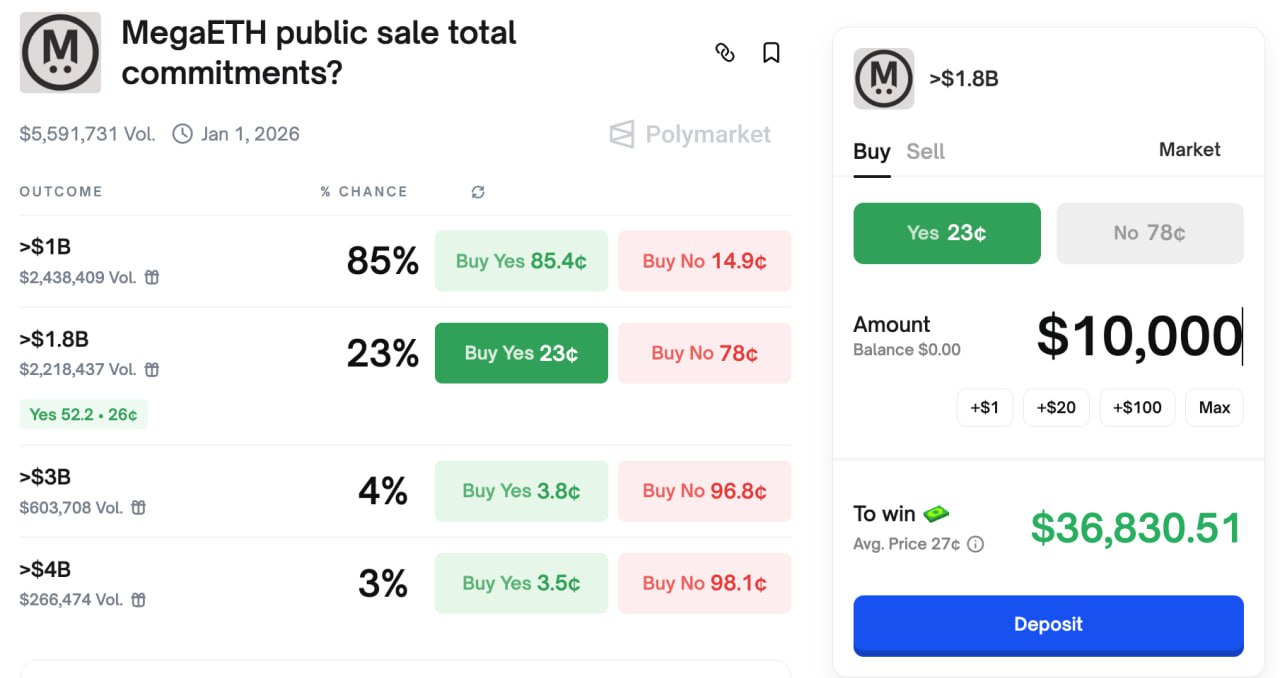Copy the market link icon

click(725, 53)
